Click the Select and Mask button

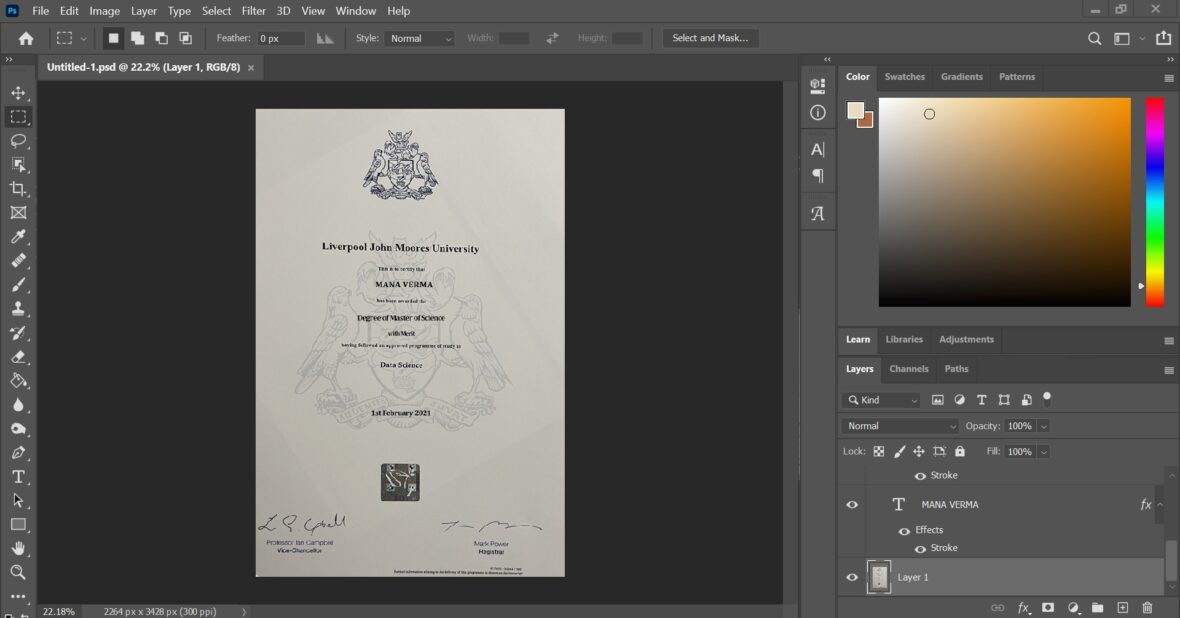pyautogui.click(x=710, y=38)
